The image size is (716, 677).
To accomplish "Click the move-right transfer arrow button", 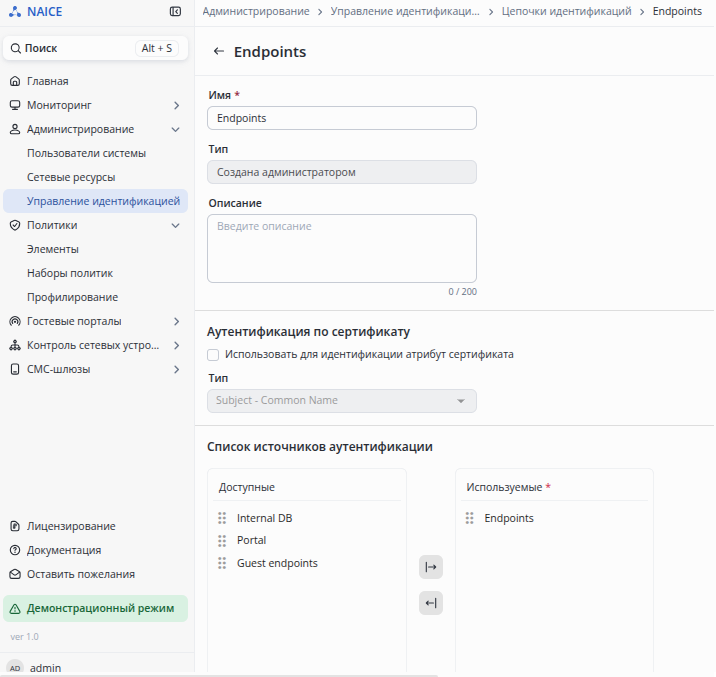I will (431, 567).
